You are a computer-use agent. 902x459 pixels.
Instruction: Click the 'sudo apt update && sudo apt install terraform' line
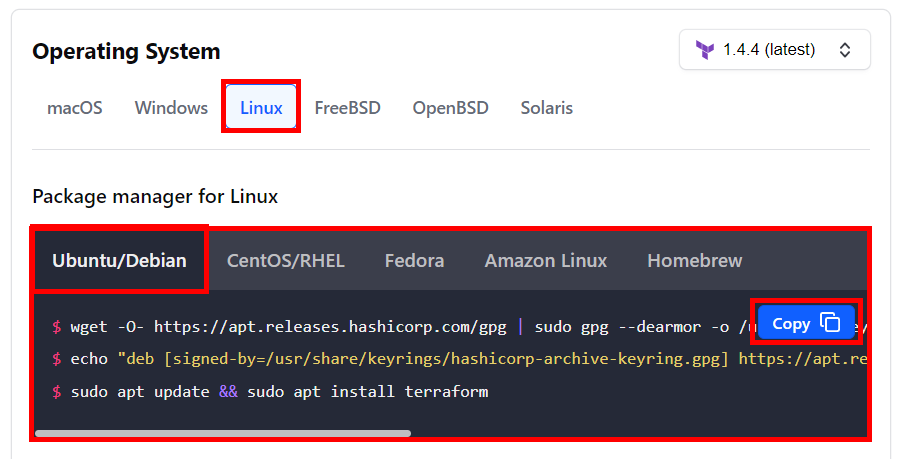tap(270, 392)
